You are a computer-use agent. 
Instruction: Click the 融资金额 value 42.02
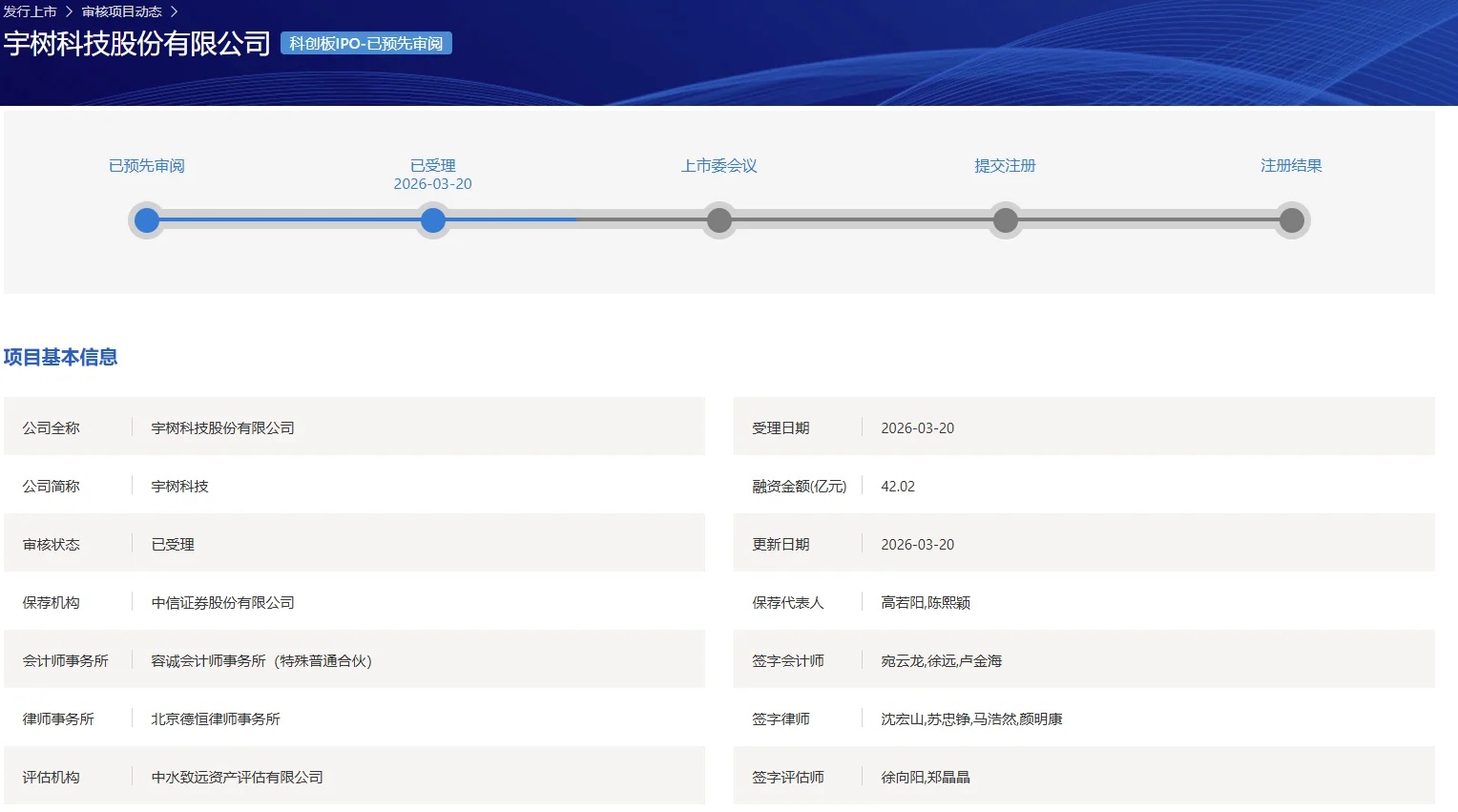pyautogui.click(x=898, y=487)
